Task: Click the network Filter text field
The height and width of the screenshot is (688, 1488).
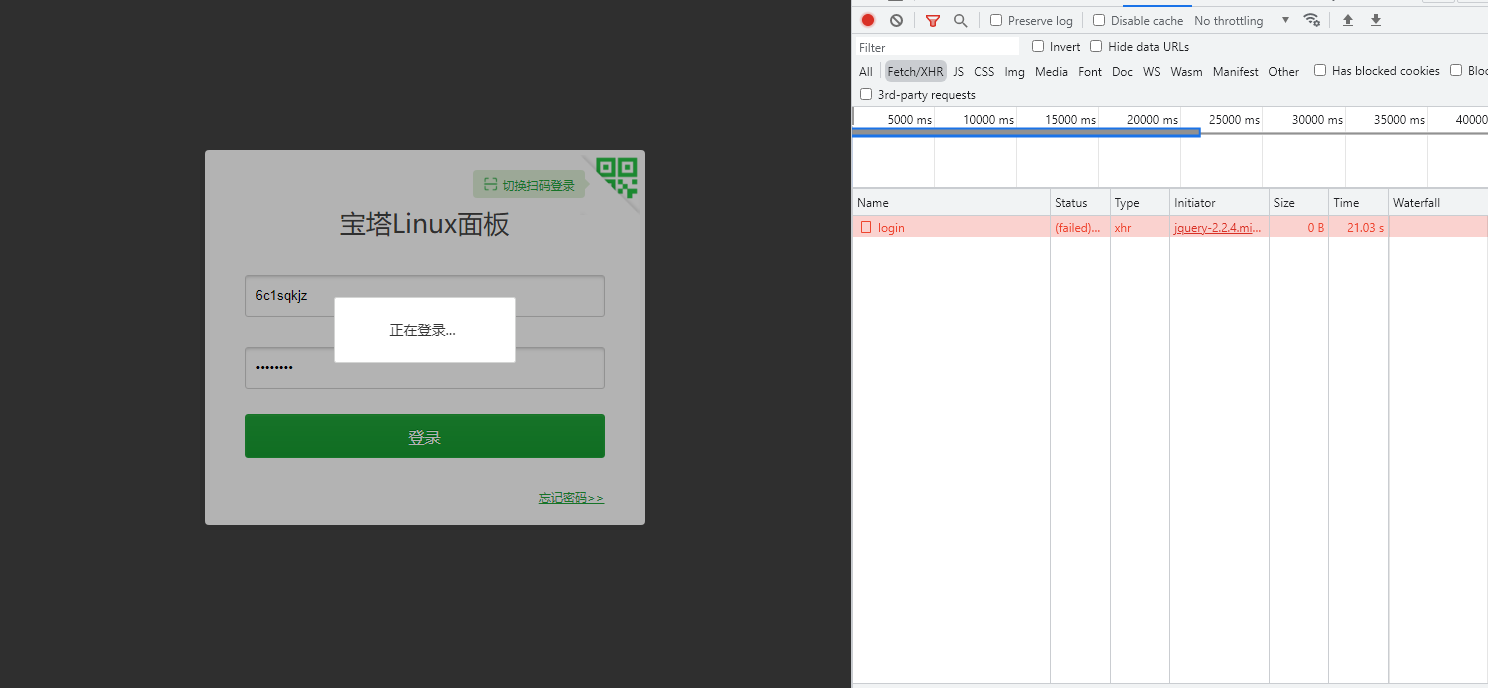Action: [x=937, y=47]
